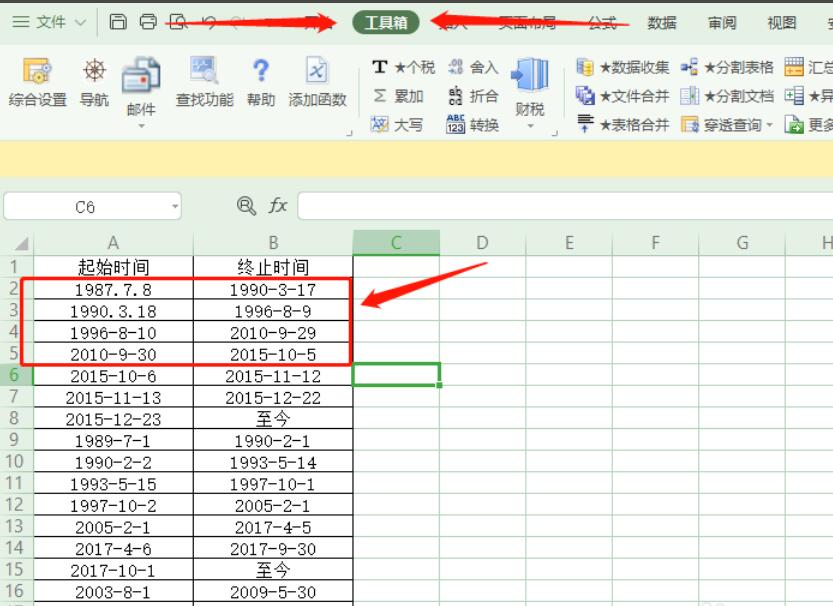Image resolution: width=833 pixels, height=606 pixels.
Task: Select cell containing 2015-12-23
Action: tap(113, 419)
